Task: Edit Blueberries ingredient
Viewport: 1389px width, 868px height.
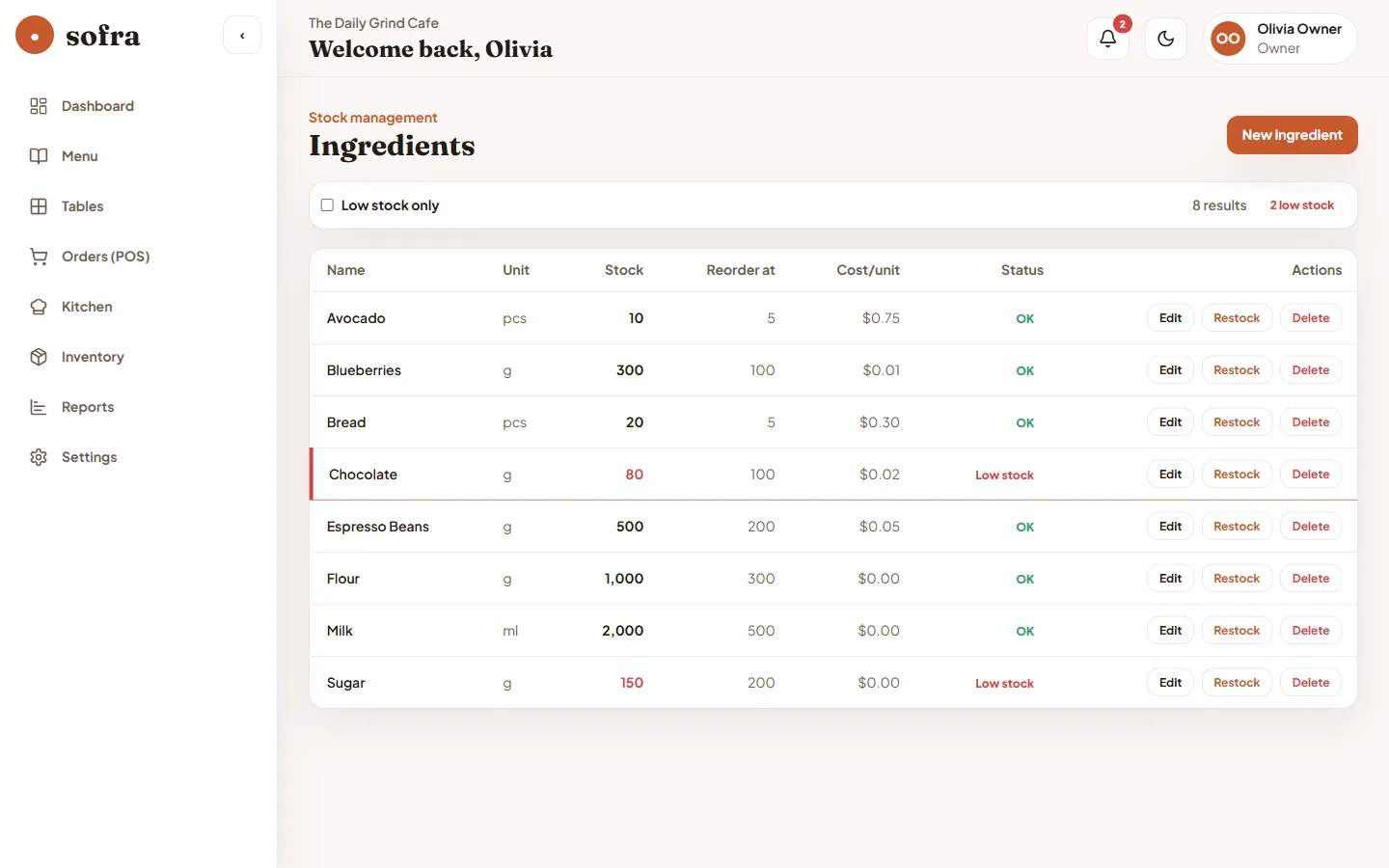Action: [1170, 370]
